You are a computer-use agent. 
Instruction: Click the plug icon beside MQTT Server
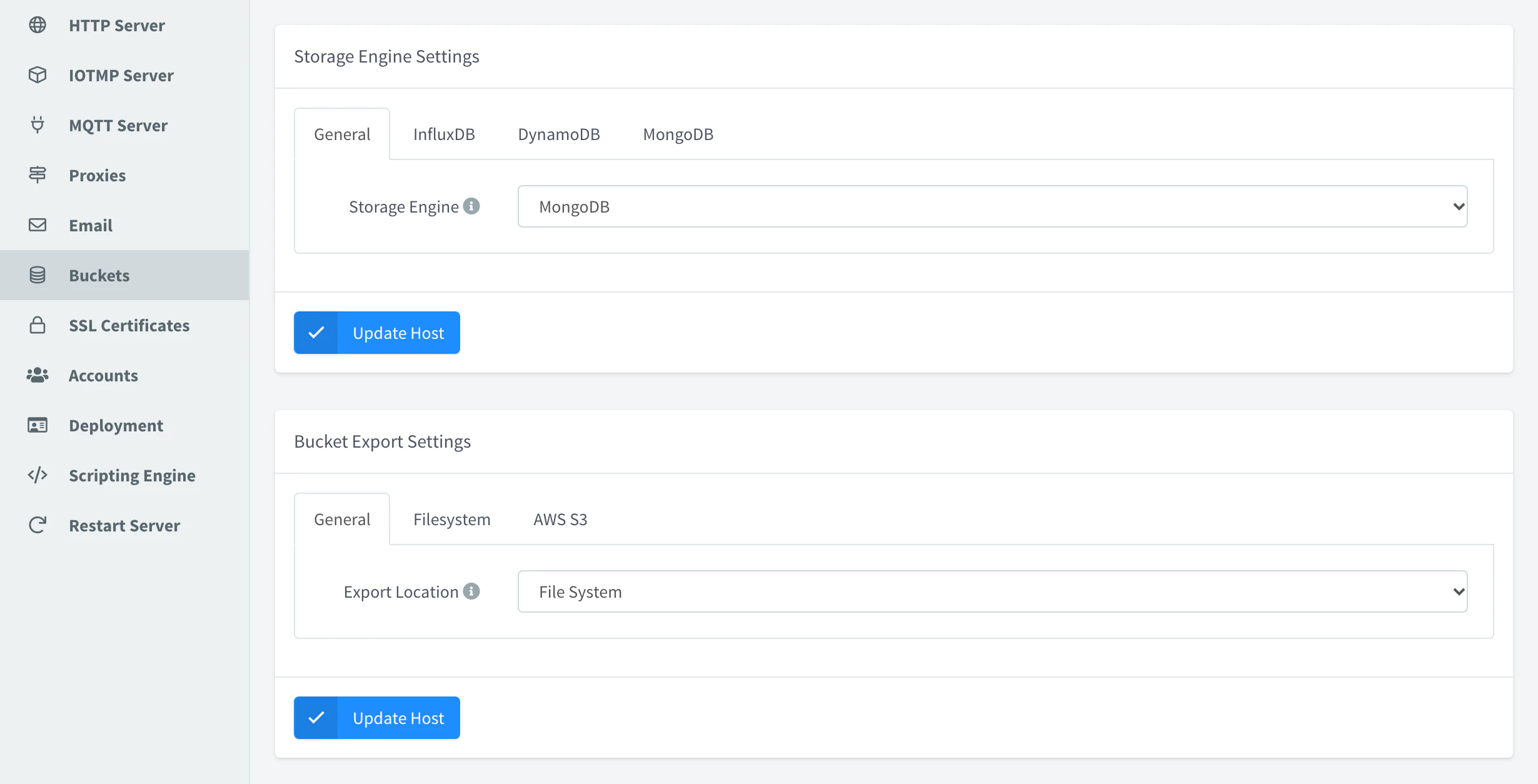(38, 125)
